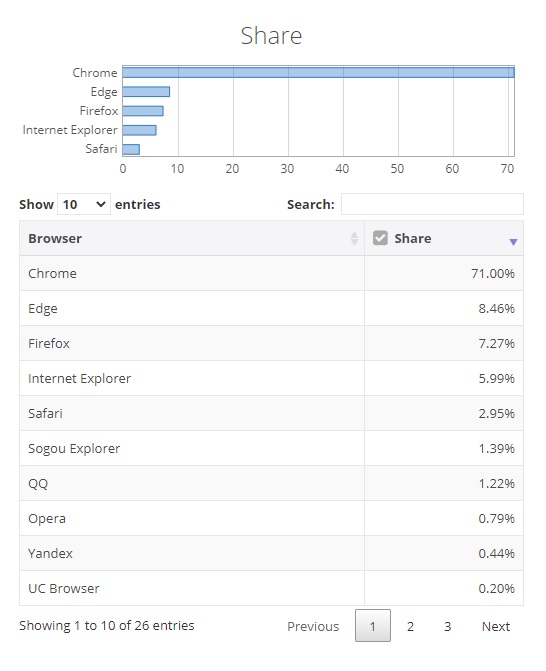Select current page 1 button

[x=373, y=626]
